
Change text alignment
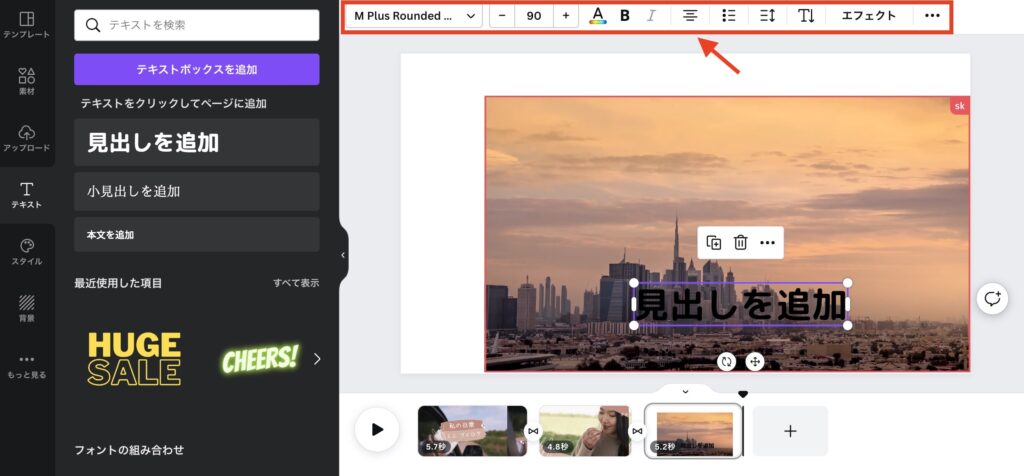[x=690, y=16]
